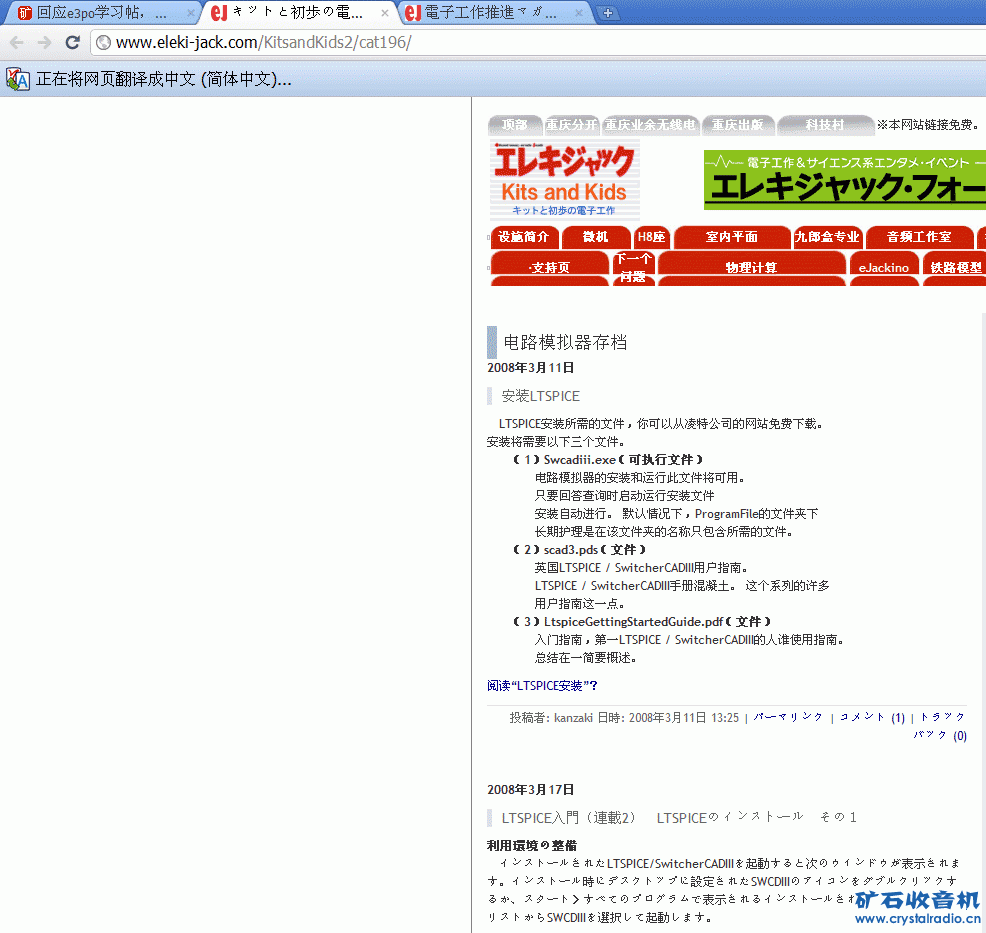Switch to the 回应e3po学习帖 tab

tap(101, 13)
